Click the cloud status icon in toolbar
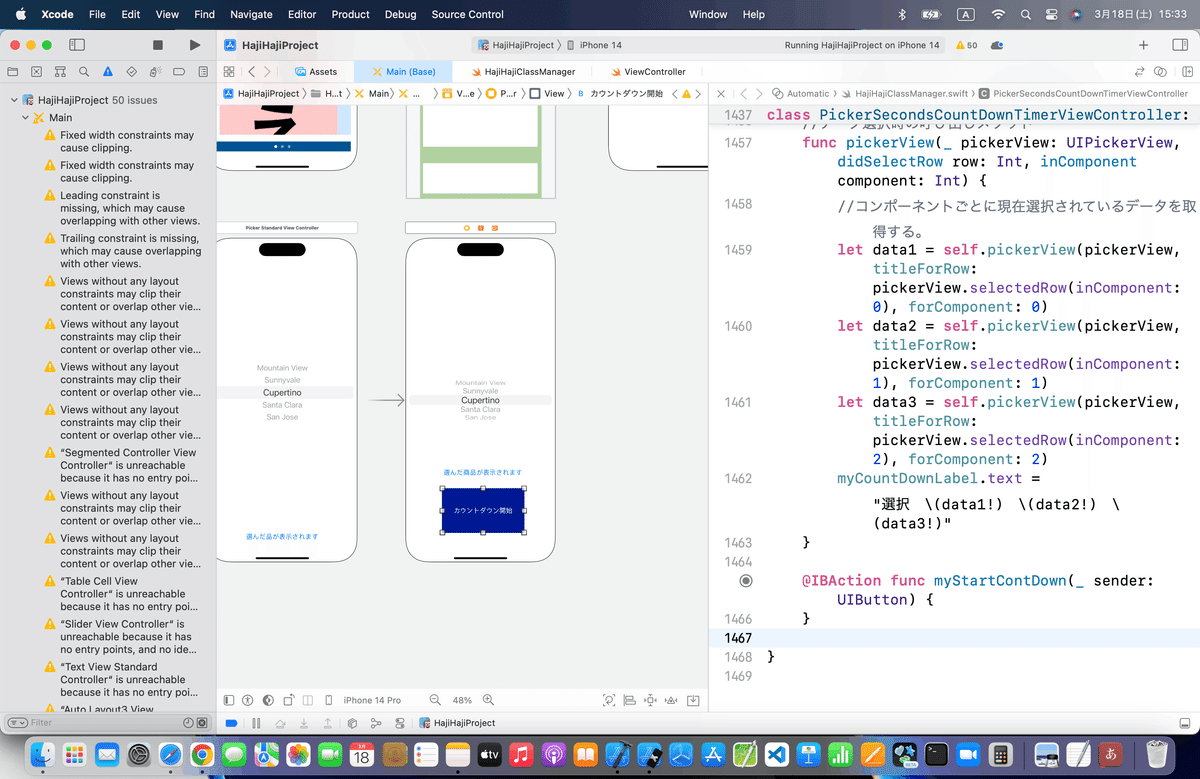1200x779 pixels. pos(997,45)
